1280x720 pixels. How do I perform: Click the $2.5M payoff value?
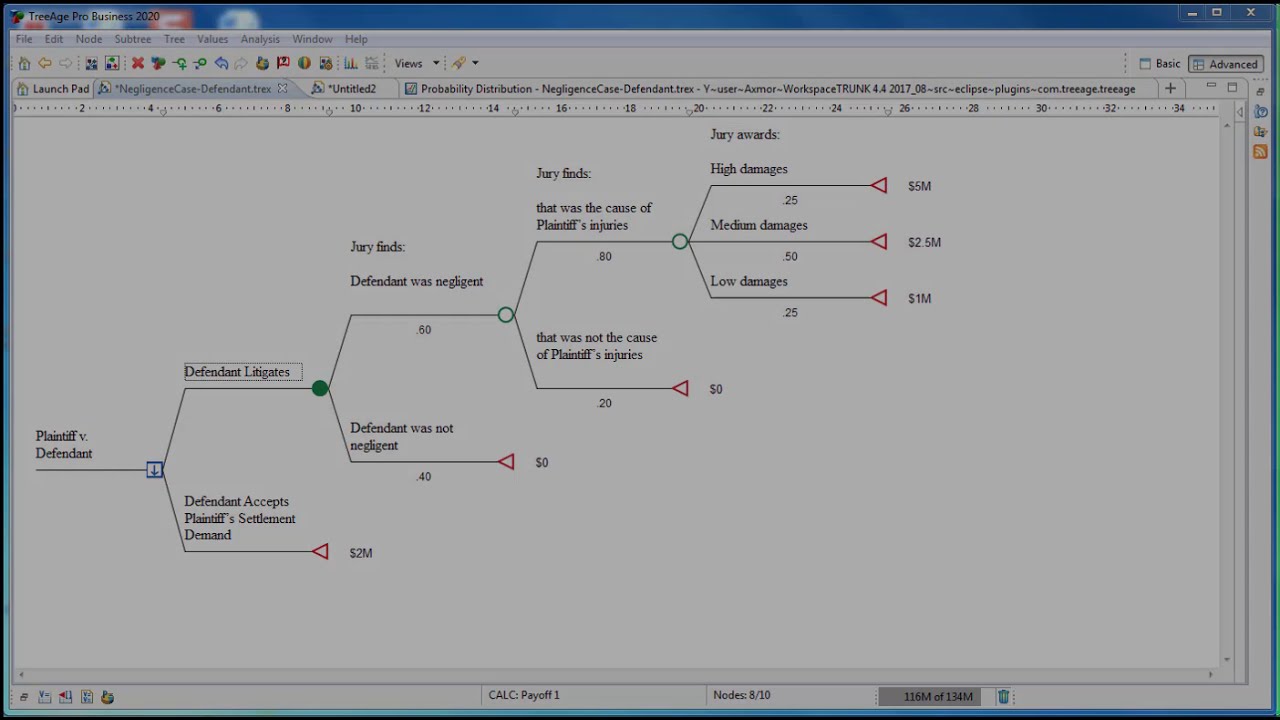(x=924, y=242)
